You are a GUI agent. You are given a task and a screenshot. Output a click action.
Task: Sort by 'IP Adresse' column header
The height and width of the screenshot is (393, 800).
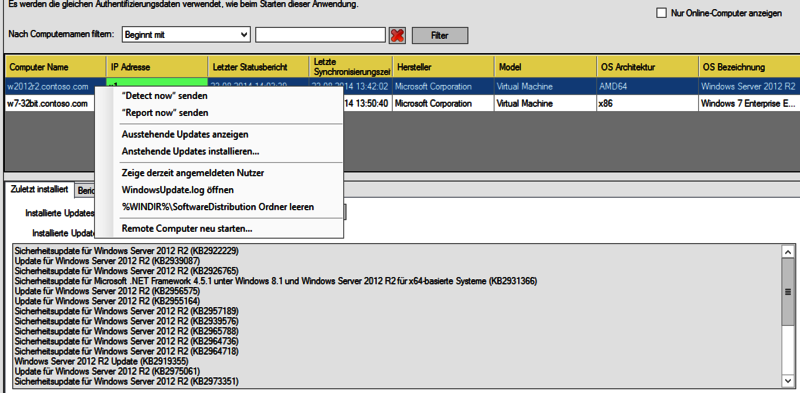[157, 67]
